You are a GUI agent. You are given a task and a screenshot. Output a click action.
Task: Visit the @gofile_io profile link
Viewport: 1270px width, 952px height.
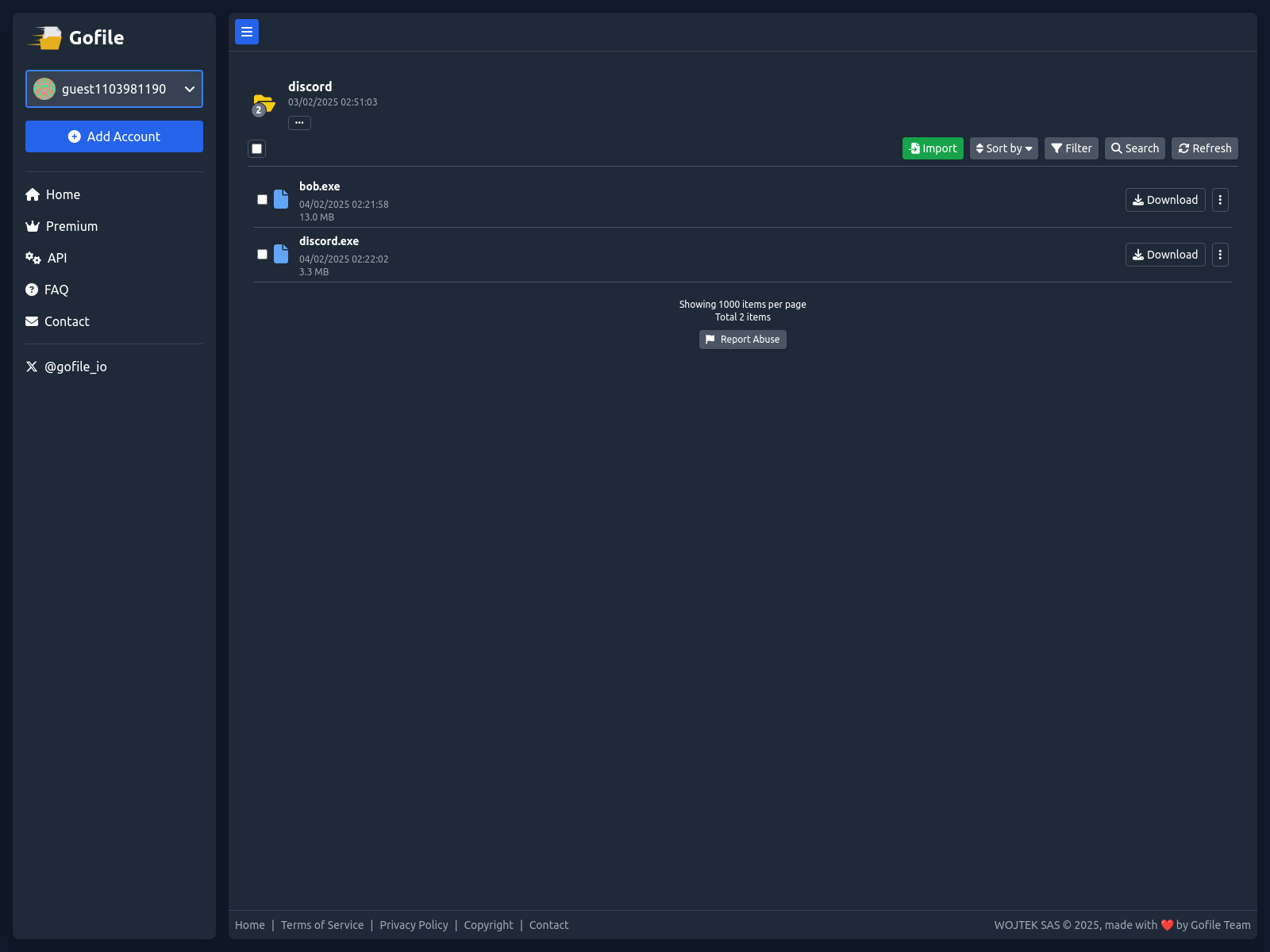click(x=67, y=367)
